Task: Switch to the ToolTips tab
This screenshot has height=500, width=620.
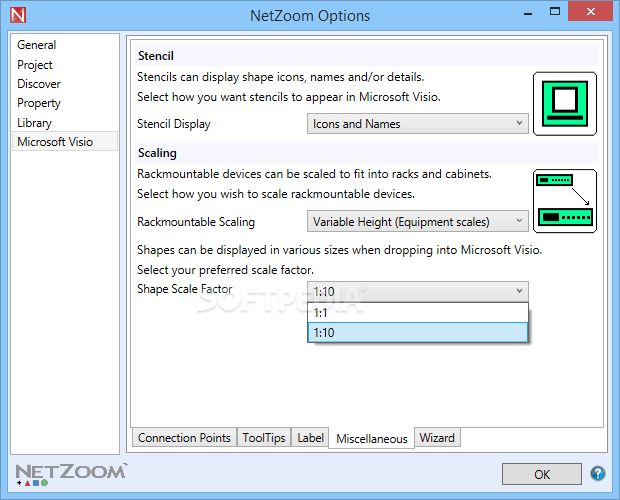Action: click(264, 438)
